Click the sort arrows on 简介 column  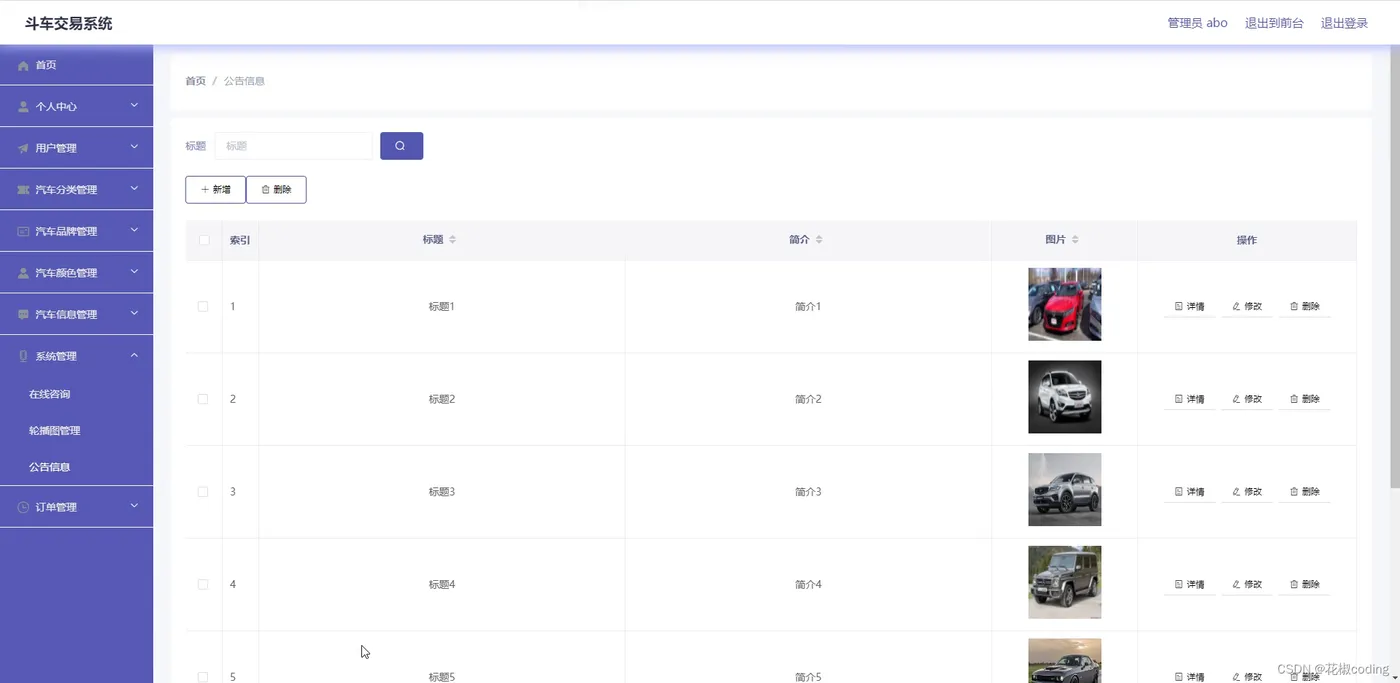[x=819, y=240]
